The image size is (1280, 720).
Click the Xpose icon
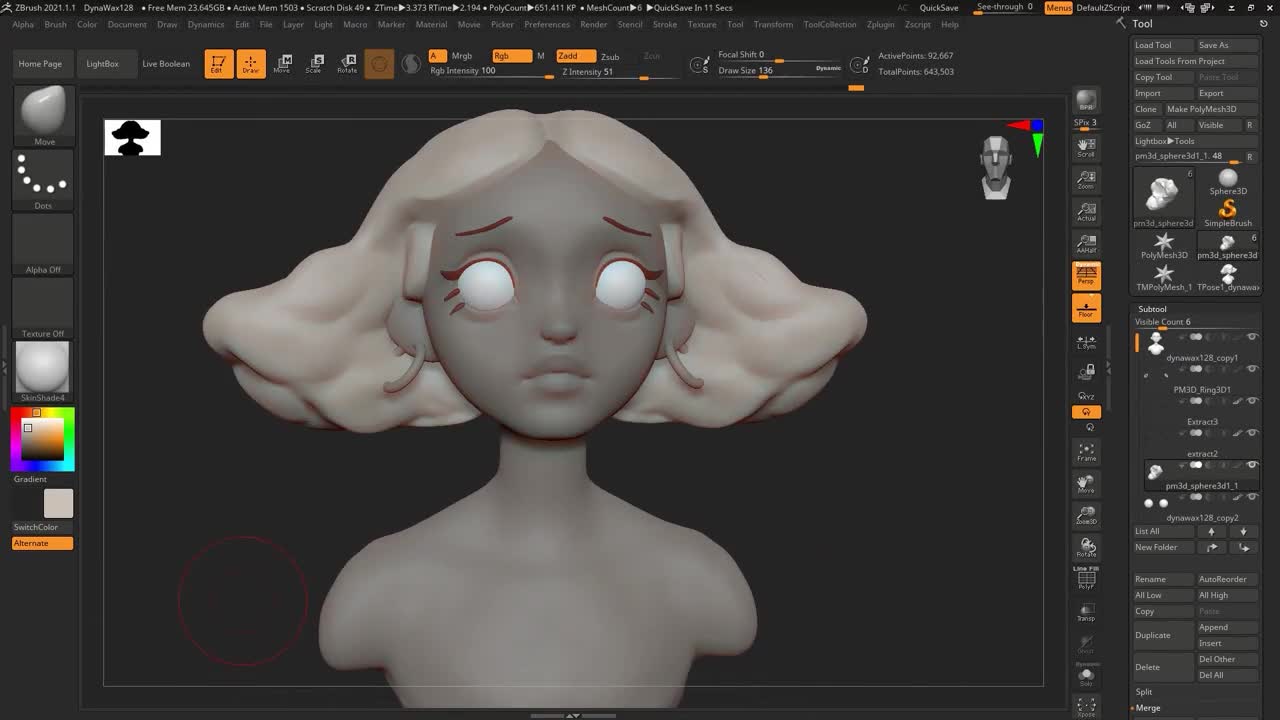[1086, 707]
